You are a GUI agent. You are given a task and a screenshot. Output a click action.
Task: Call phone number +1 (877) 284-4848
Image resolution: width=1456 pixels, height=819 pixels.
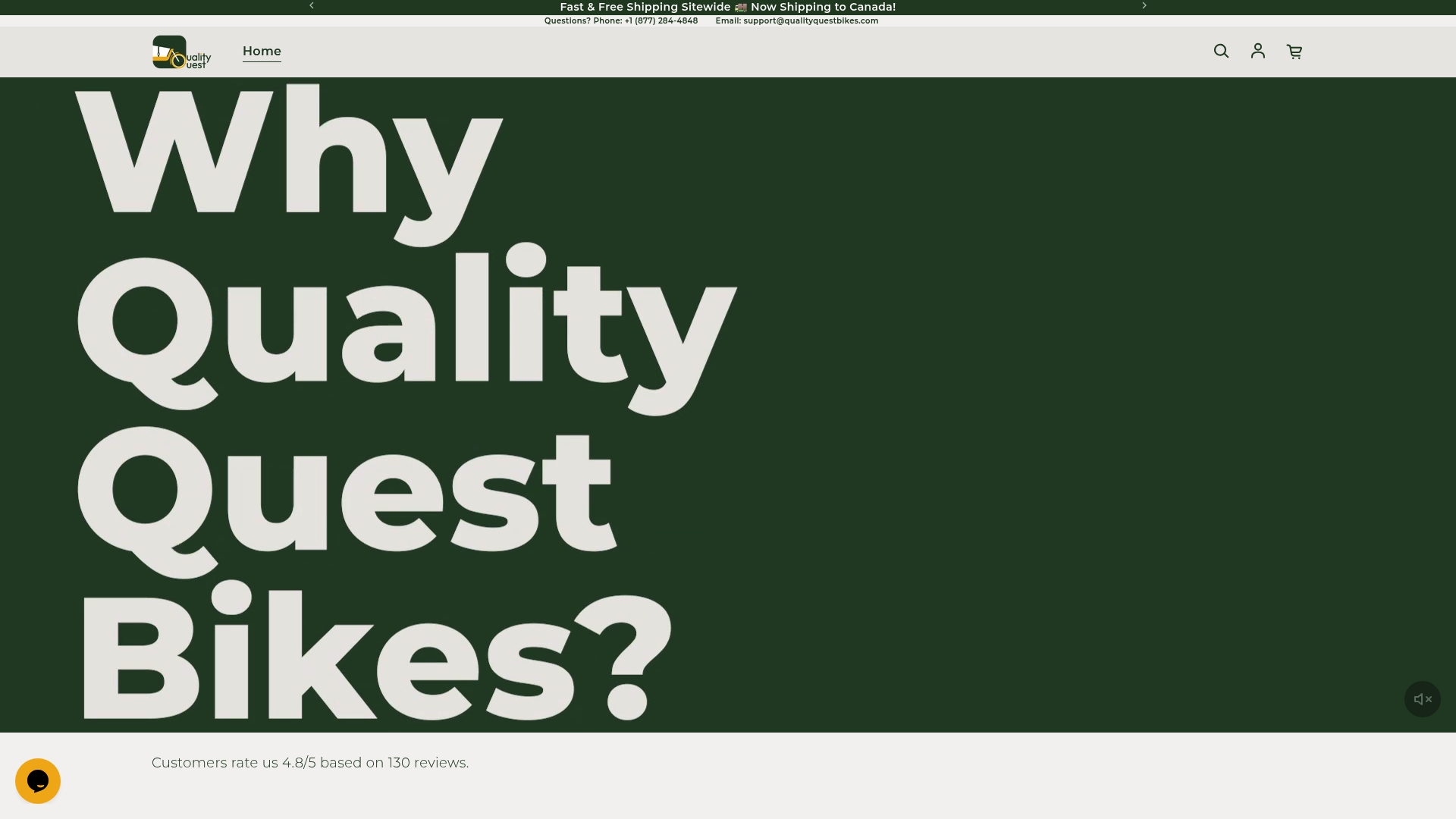pos(661,20)
